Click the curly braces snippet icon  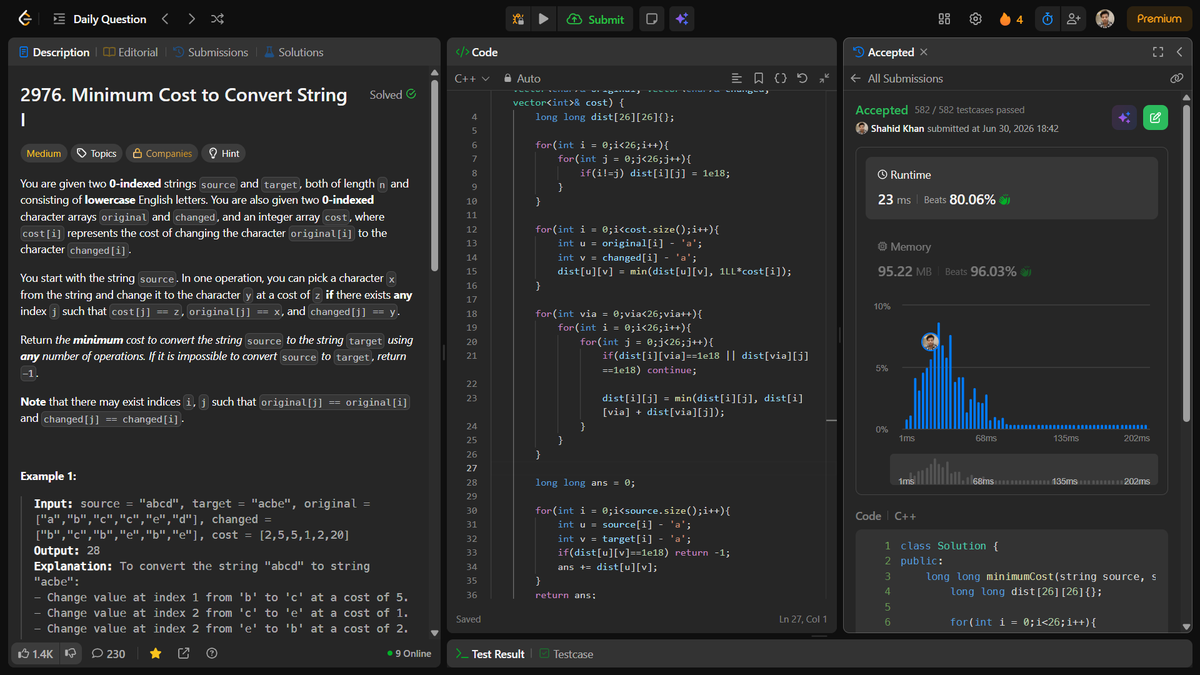pos(781,78)
